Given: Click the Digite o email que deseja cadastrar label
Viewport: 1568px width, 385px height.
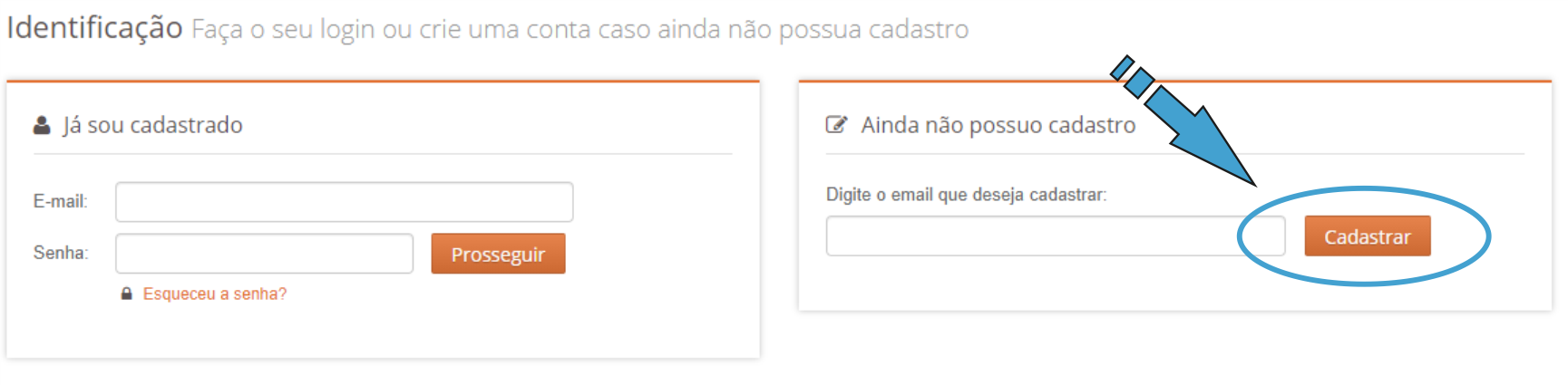Looking at the screenshot, I should 966,195.
